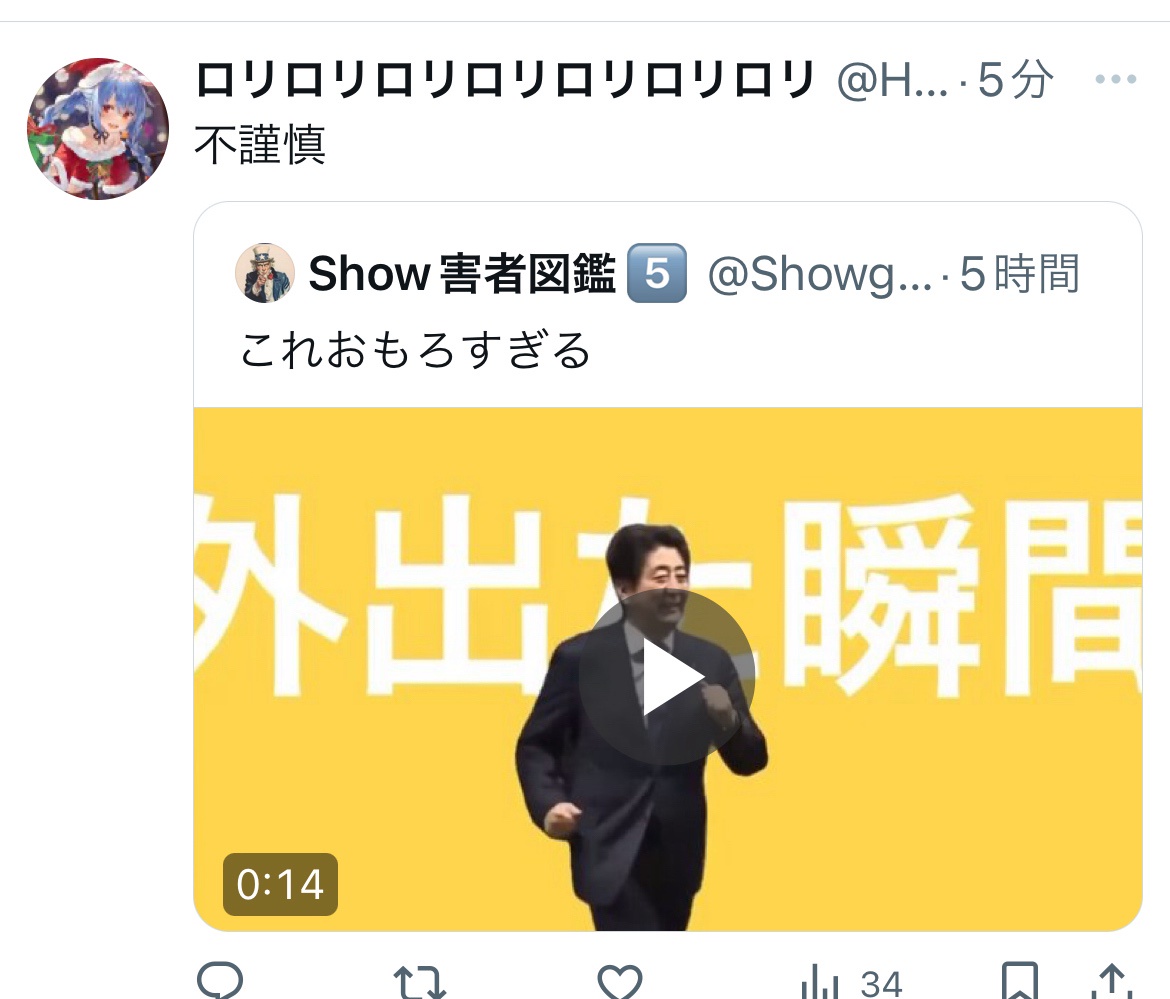Open the profile name ロリロリロリ at top
Image resolution: width=1170 pixels, height=999 pixels.
click(x=504, y=80)
